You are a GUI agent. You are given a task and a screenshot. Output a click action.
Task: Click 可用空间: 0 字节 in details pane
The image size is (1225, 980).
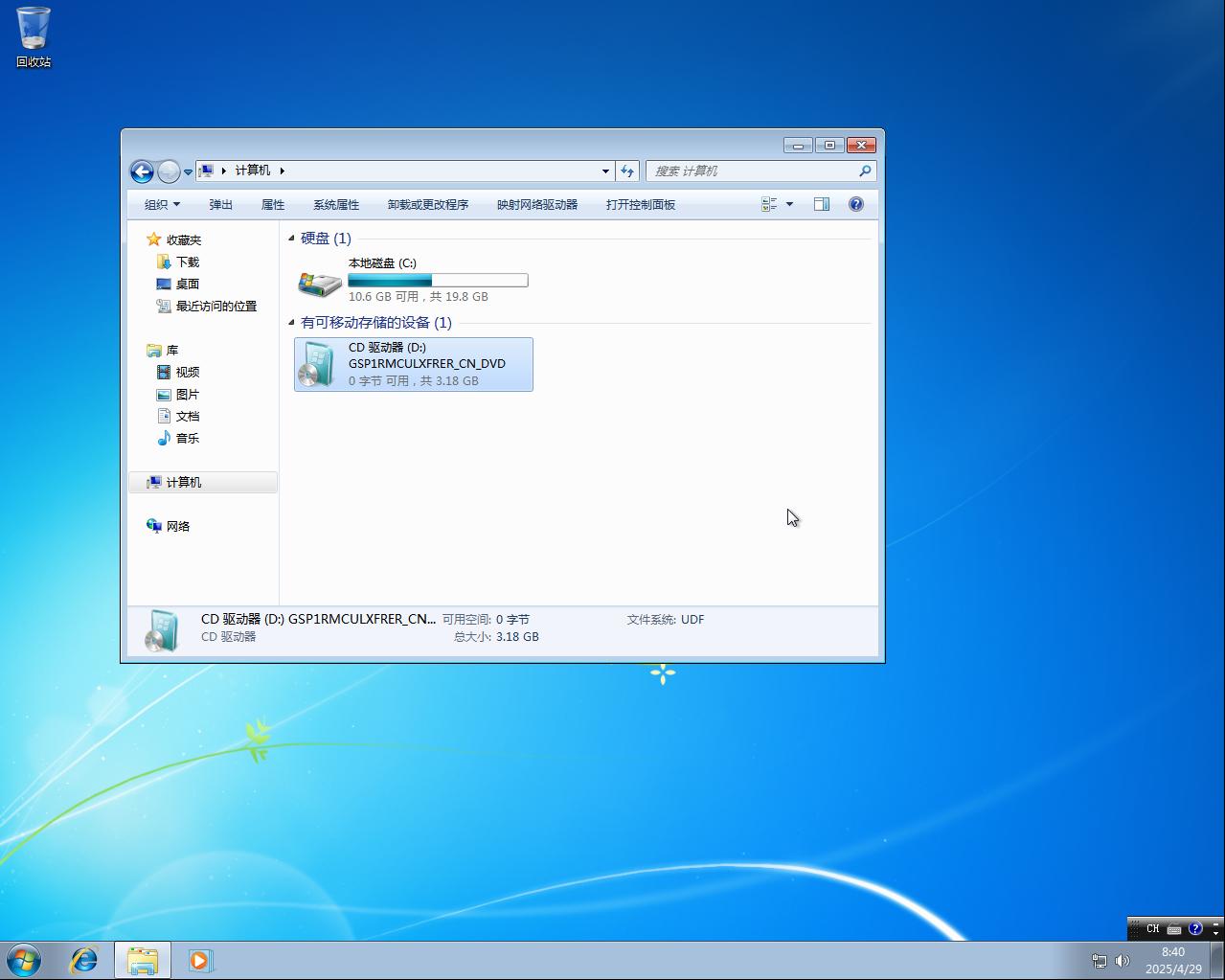[486, 620]
